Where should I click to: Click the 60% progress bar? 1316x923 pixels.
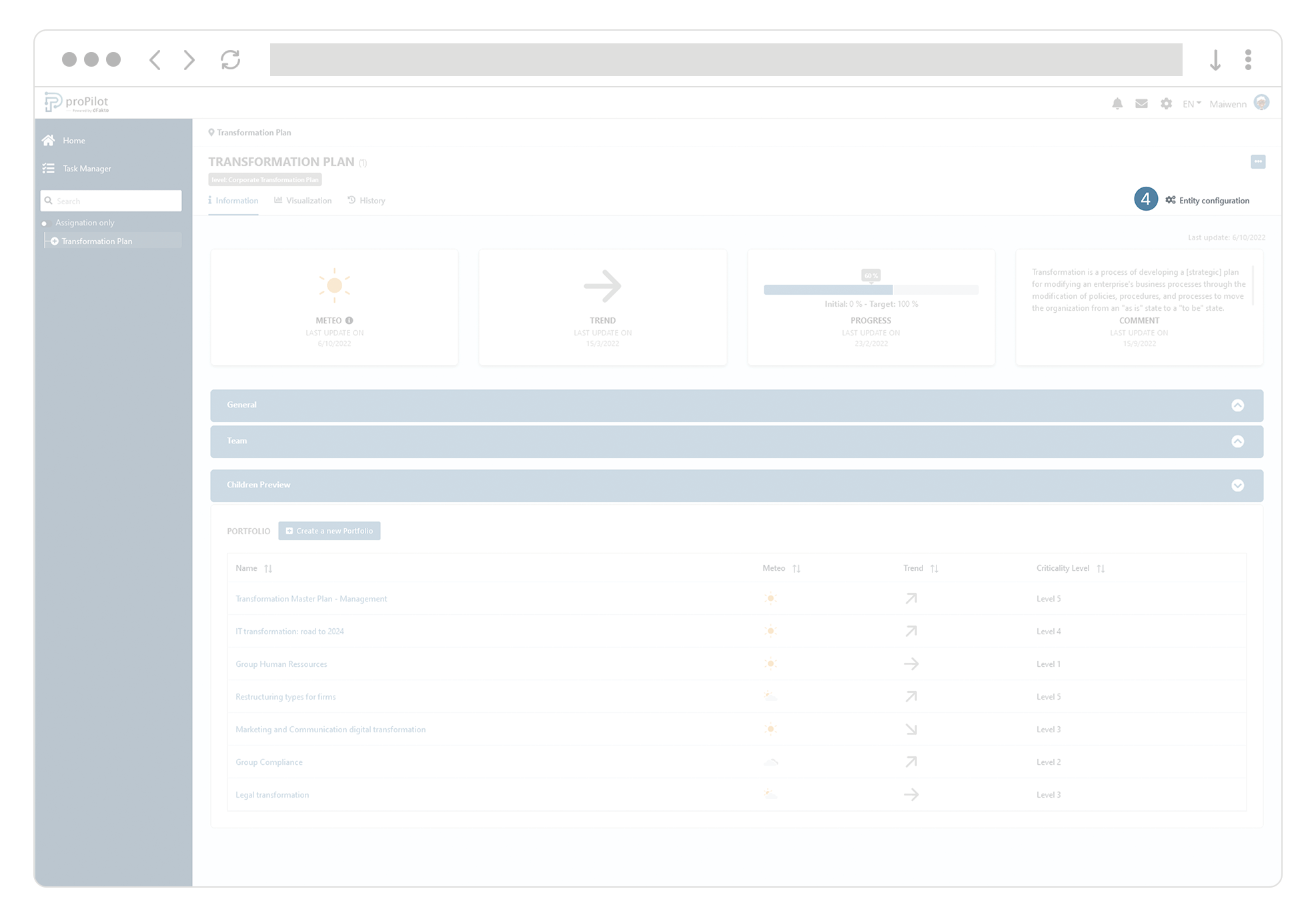point(870,289)
